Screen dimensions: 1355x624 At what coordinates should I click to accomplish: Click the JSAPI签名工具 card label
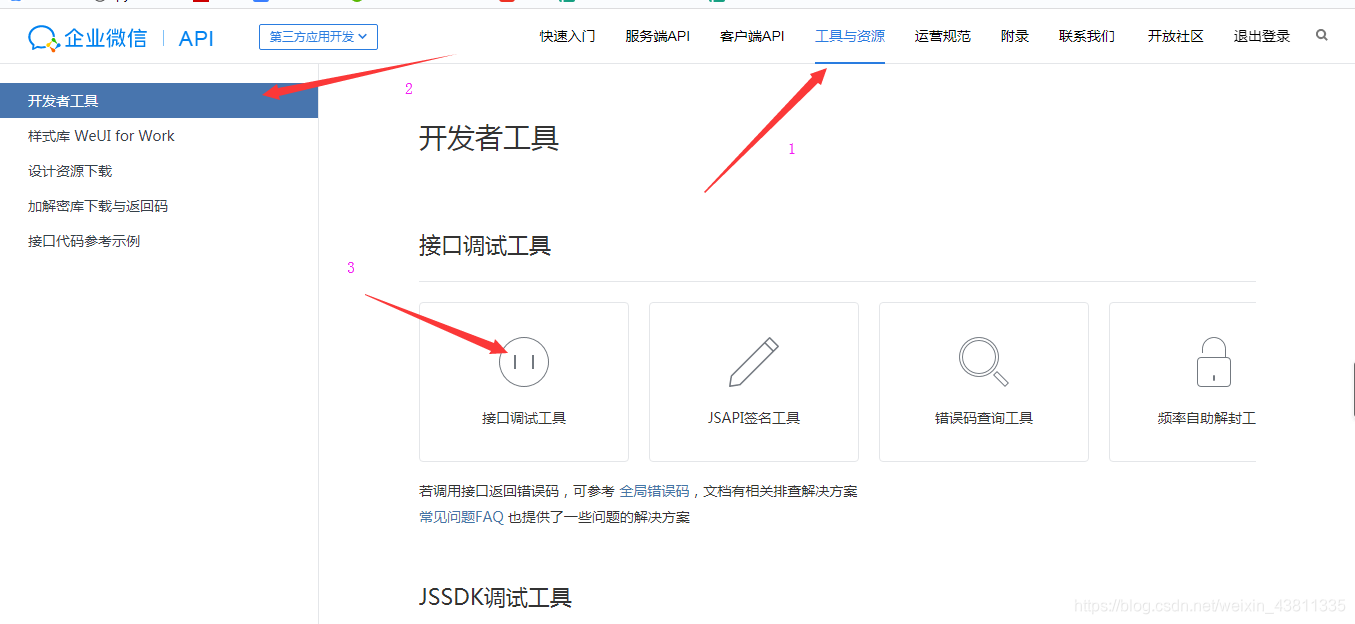(754, 418)
